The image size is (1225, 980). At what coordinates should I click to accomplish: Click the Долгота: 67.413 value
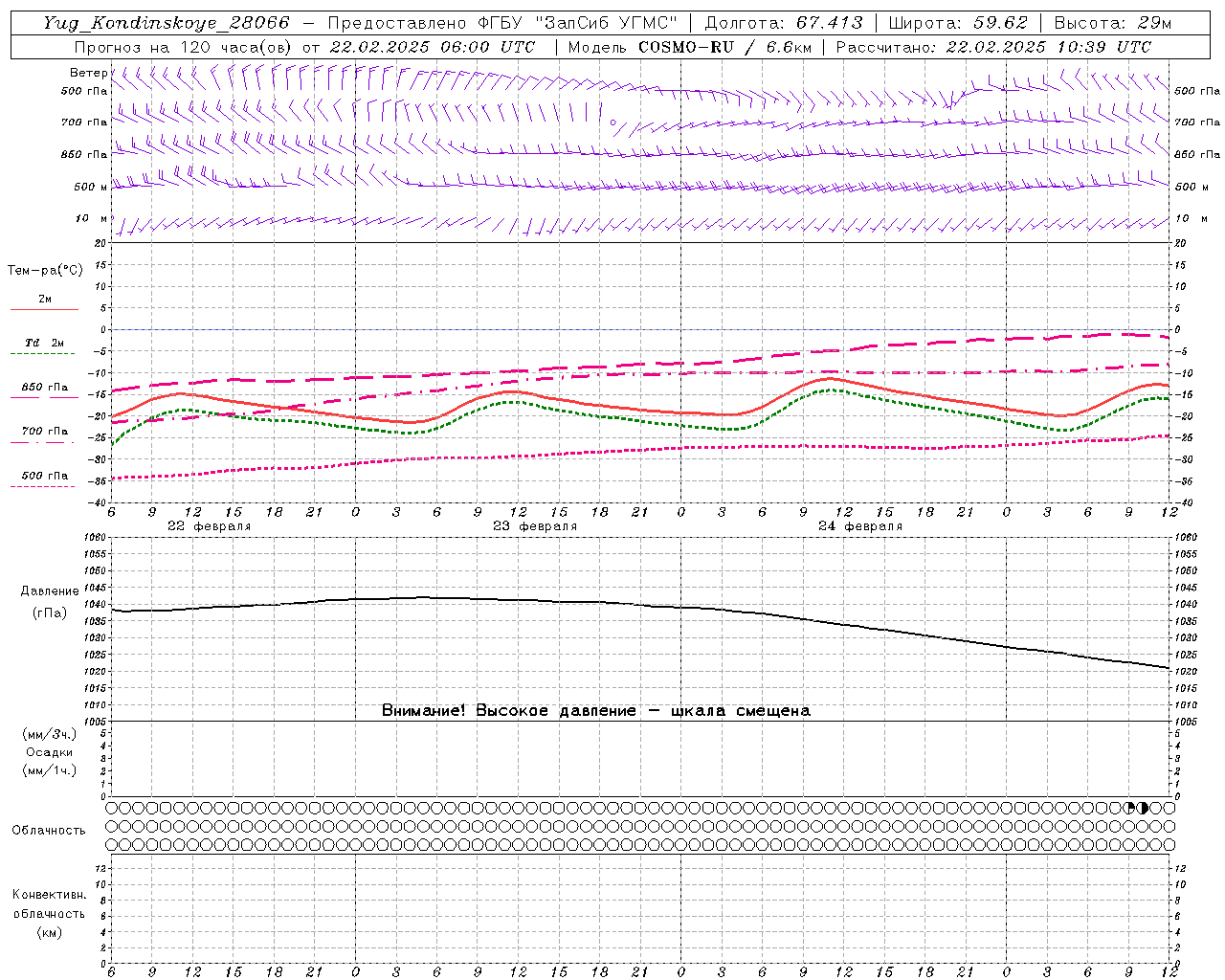(784, 23)
